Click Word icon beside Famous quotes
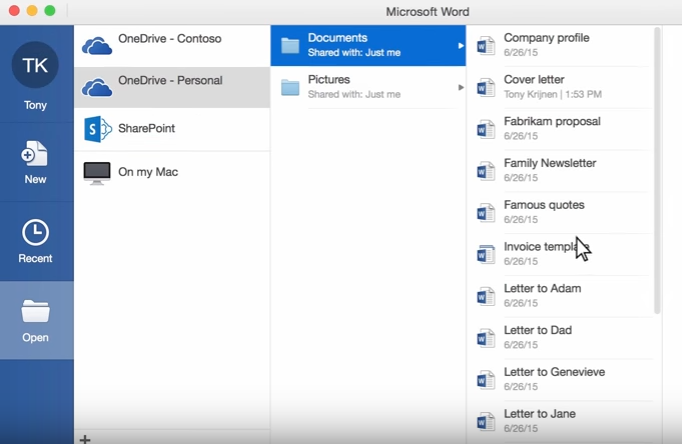 point(485,213)
